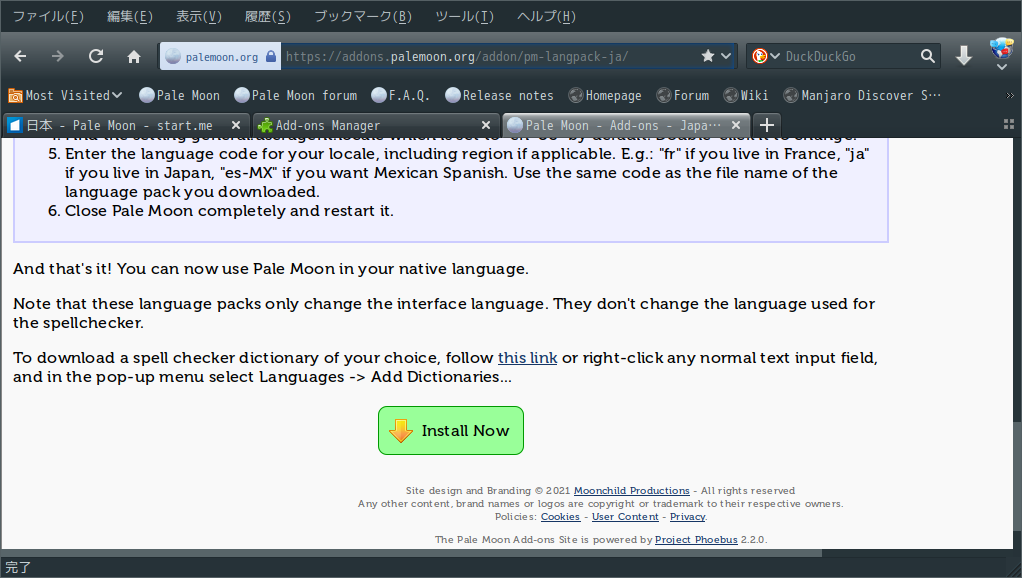Close the start.me tab
The height and width of the screenshot is (578, 1022).
[x=236, y=125]
